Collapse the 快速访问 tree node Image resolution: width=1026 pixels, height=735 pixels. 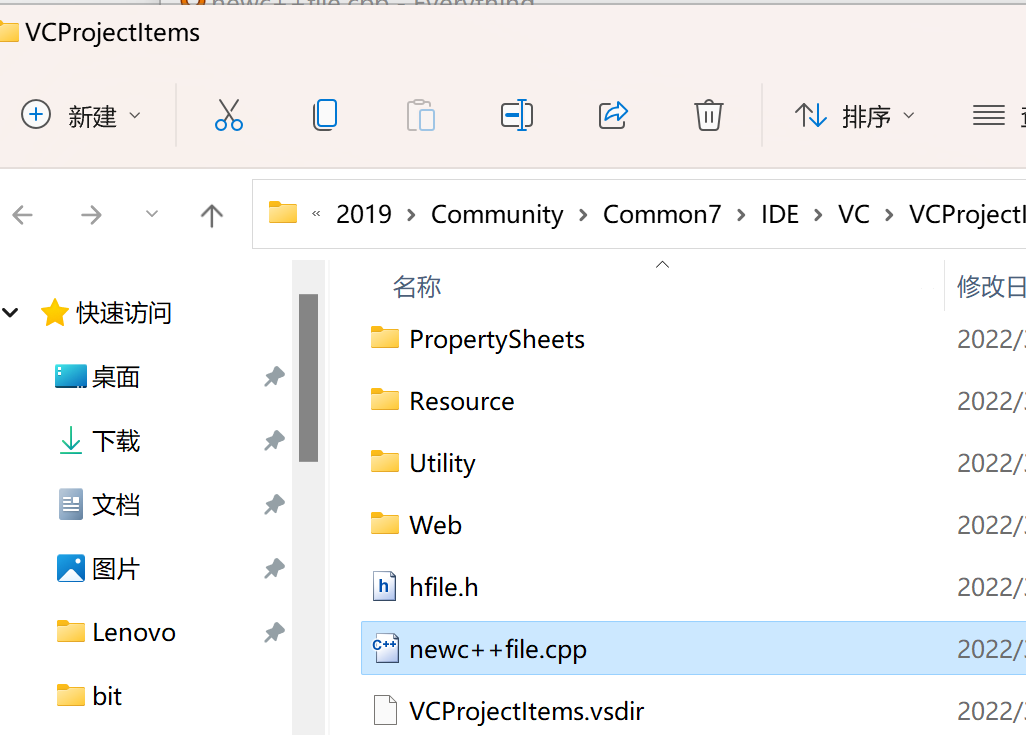click(10, 313)
